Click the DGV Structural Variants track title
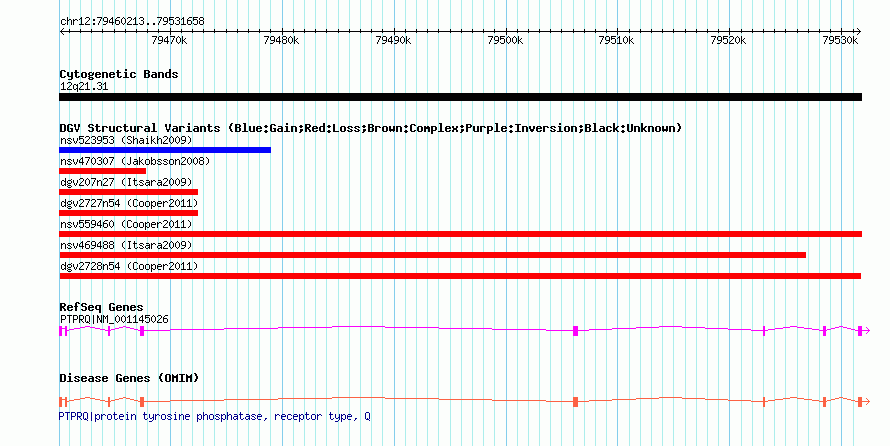This screenshot has width=890, height=446. click(x=371, y=128)
